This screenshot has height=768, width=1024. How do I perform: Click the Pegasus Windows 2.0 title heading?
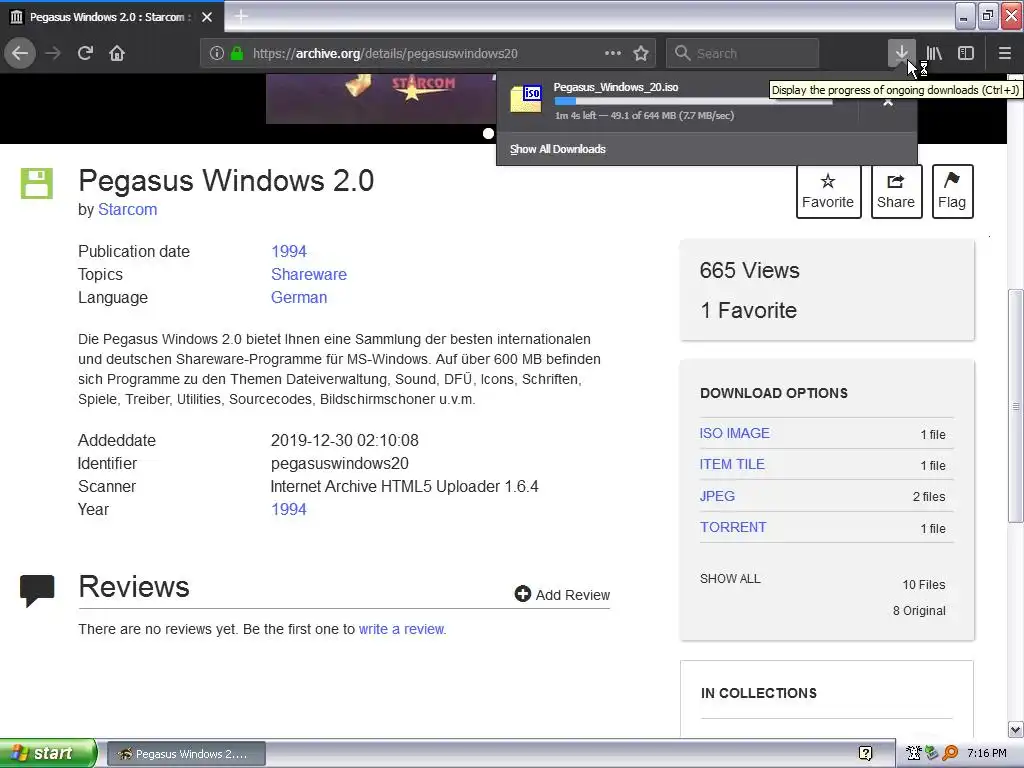pyautogui.click(x=226, y=180)
